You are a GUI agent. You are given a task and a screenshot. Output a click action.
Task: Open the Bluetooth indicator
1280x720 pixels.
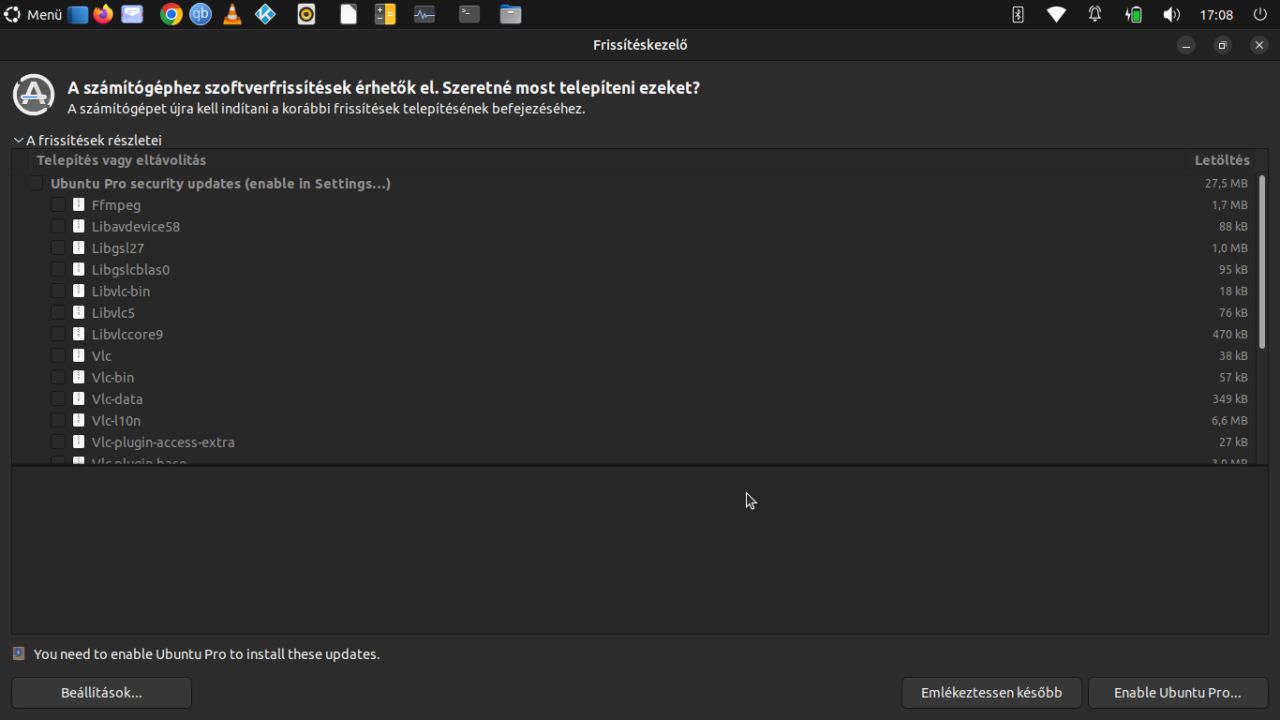[x=1018, y=15]
